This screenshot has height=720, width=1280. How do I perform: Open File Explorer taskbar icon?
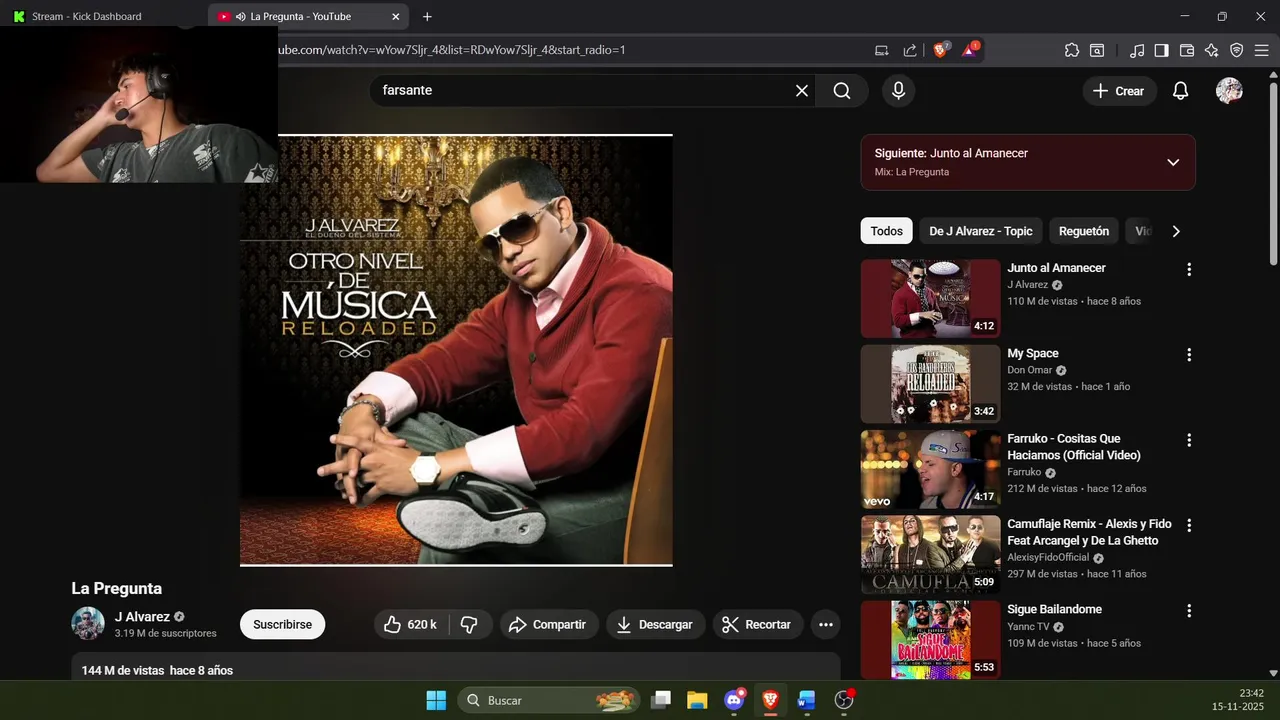point(697,700)
